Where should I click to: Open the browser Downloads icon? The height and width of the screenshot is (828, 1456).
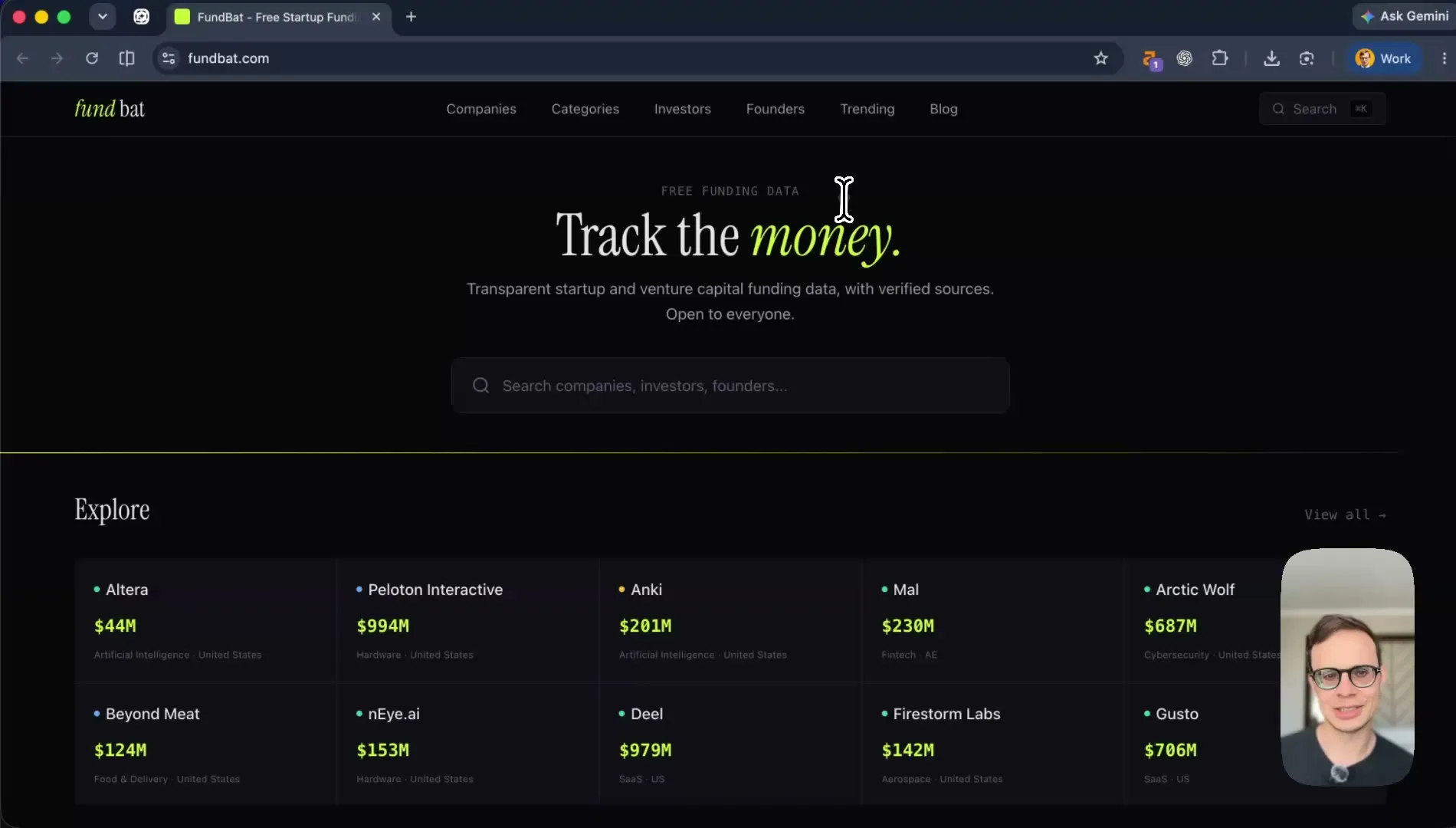[x=1271, y=58]
